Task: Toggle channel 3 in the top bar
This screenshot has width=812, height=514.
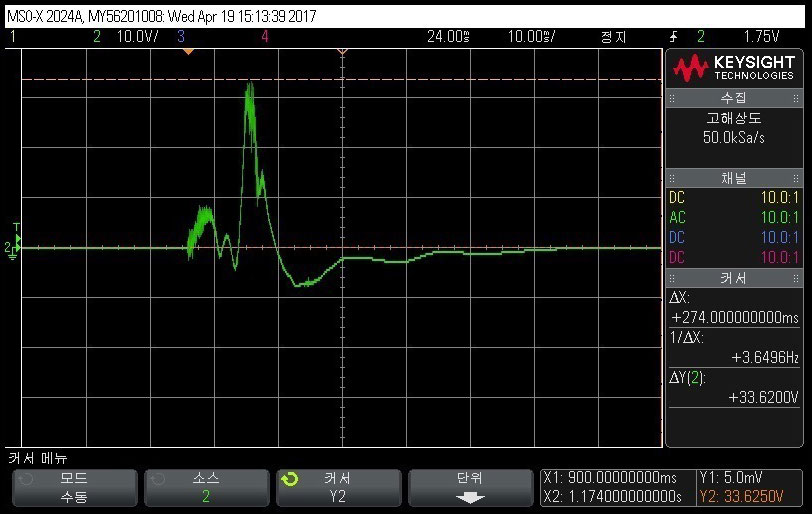Action: pyautogui.click(x=181, y=36)
